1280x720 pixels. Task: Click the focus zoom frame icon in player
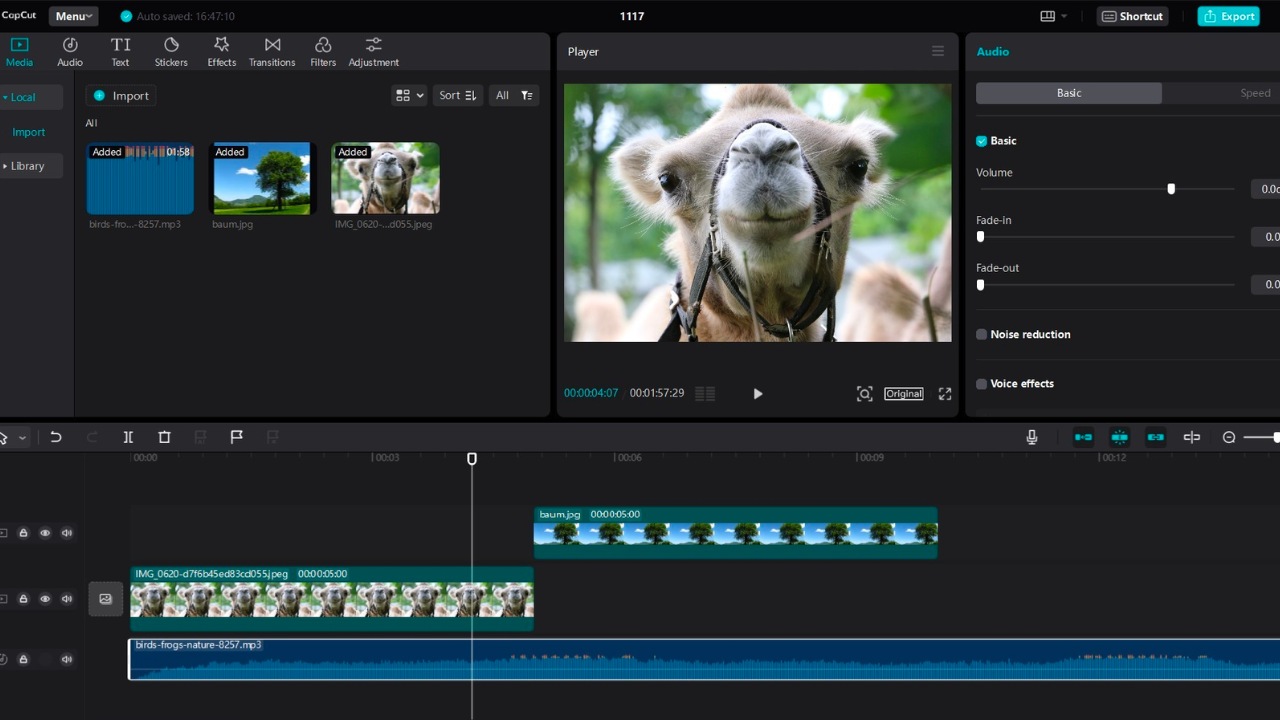pyautogui.click(x=865, y=394)
